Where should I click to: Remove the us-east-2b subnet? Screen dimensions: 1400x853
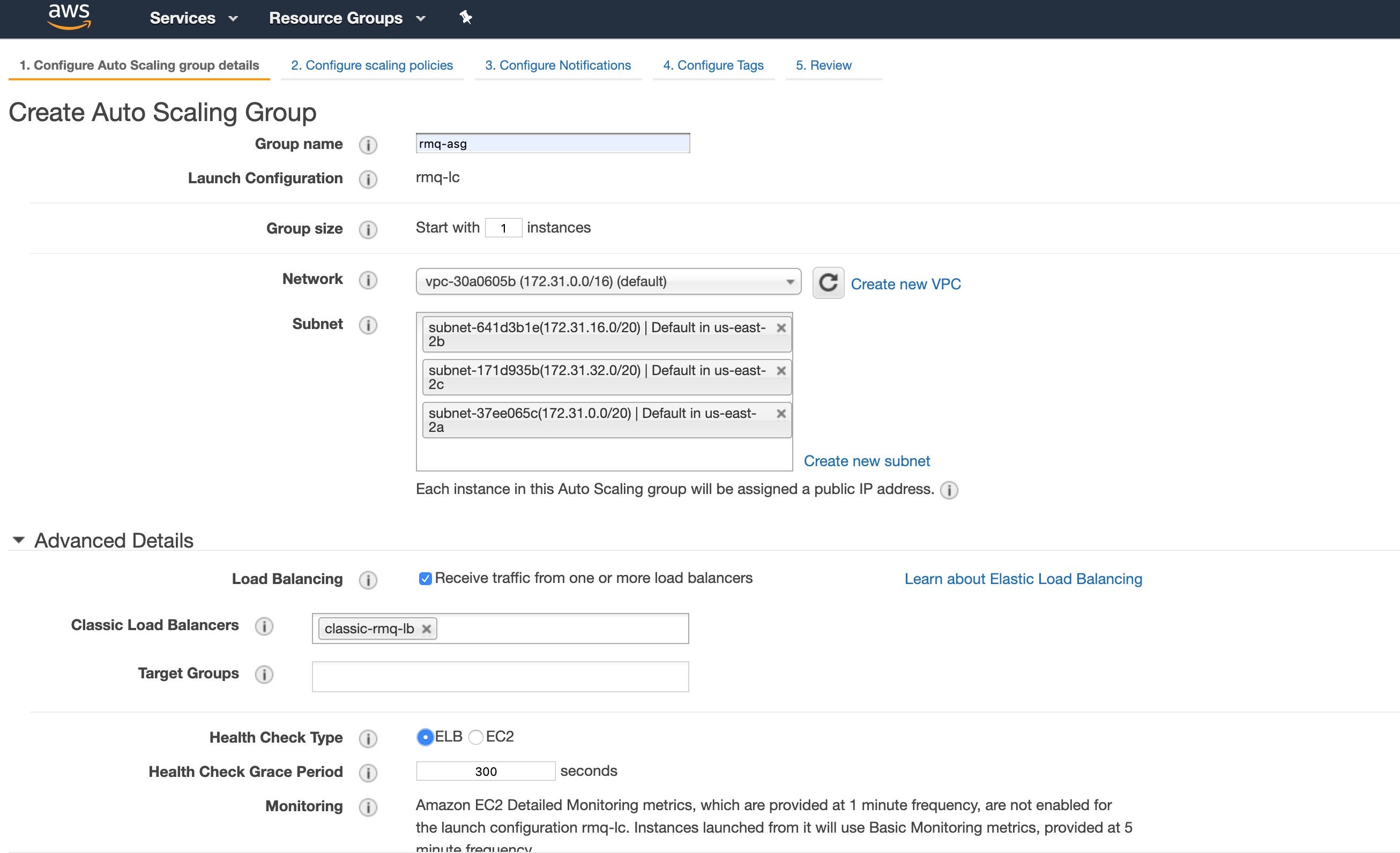tap(781, 328)
